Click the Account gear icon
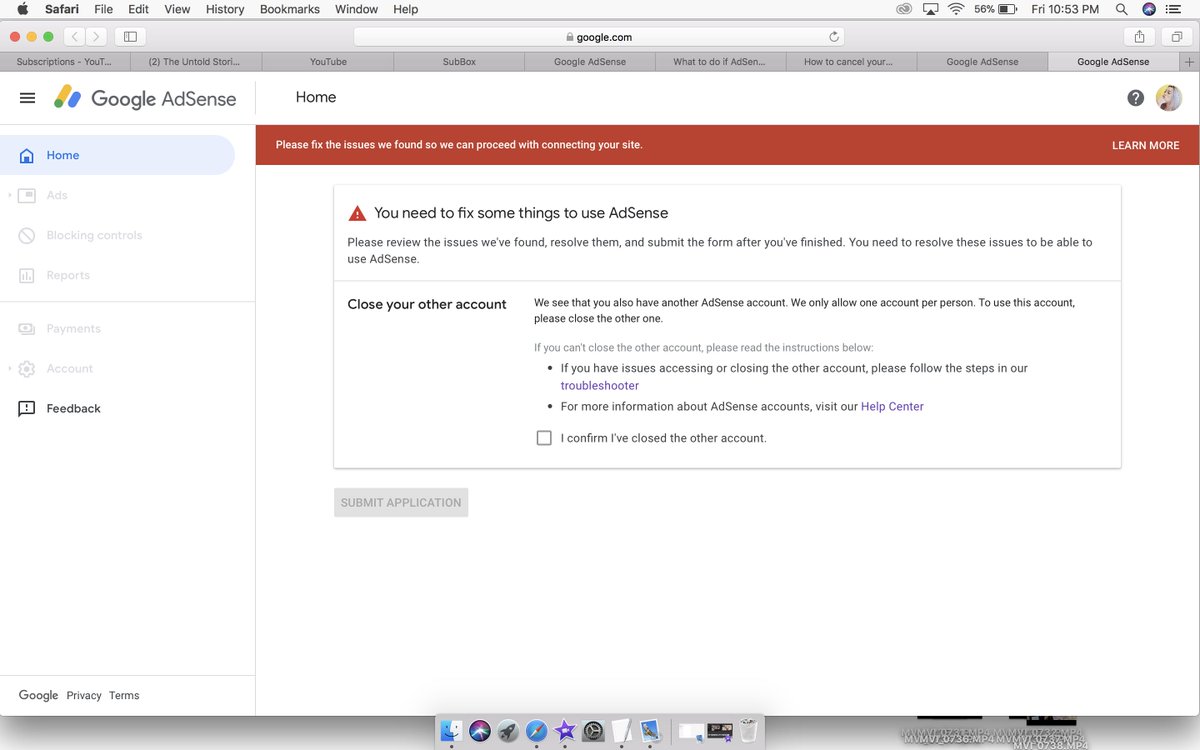 pyautogui.click(x=27, y=368)
